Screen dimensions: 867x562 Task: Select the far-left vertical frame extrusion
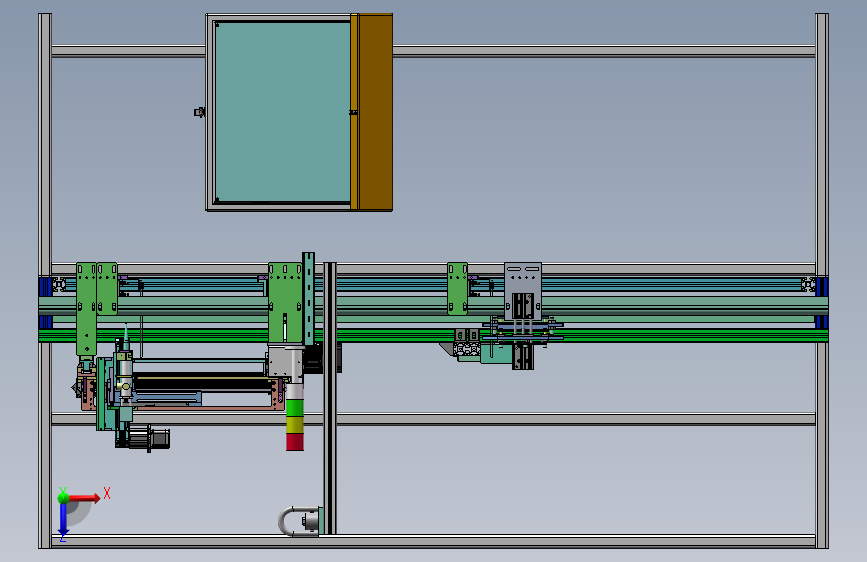click(x=45, y=281)
